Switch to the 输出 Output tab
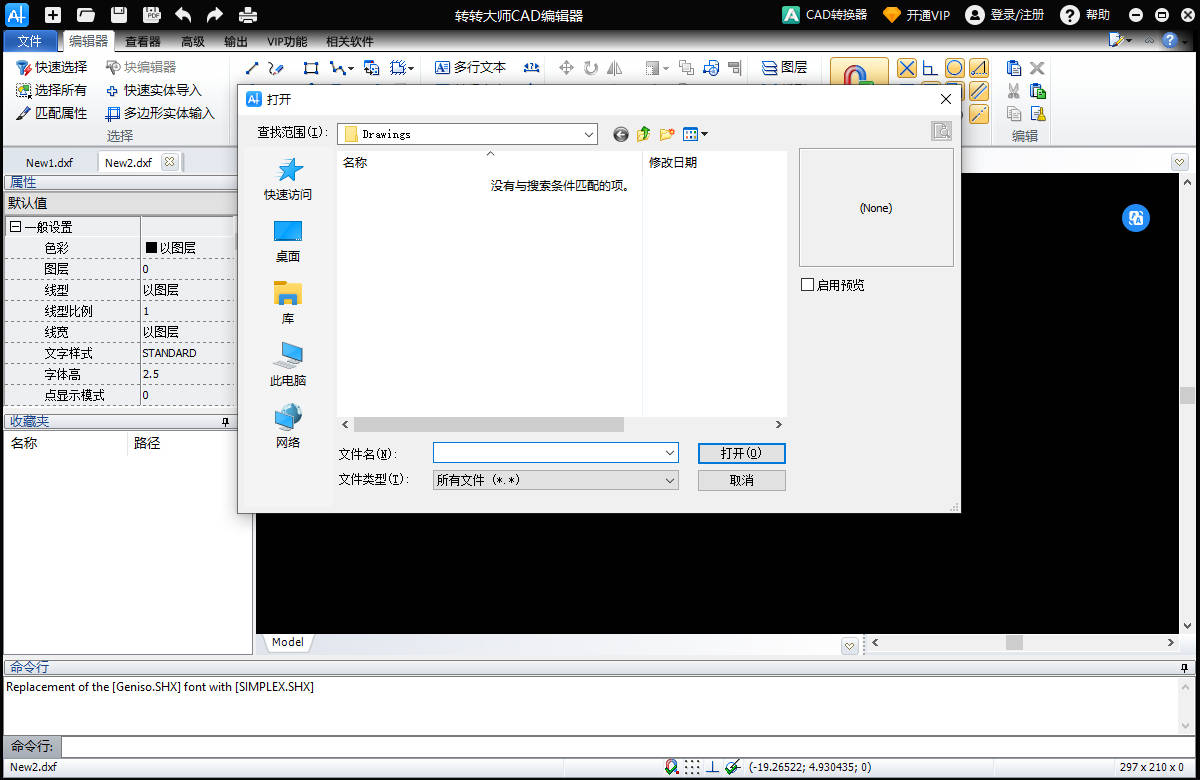 point(236,42)
